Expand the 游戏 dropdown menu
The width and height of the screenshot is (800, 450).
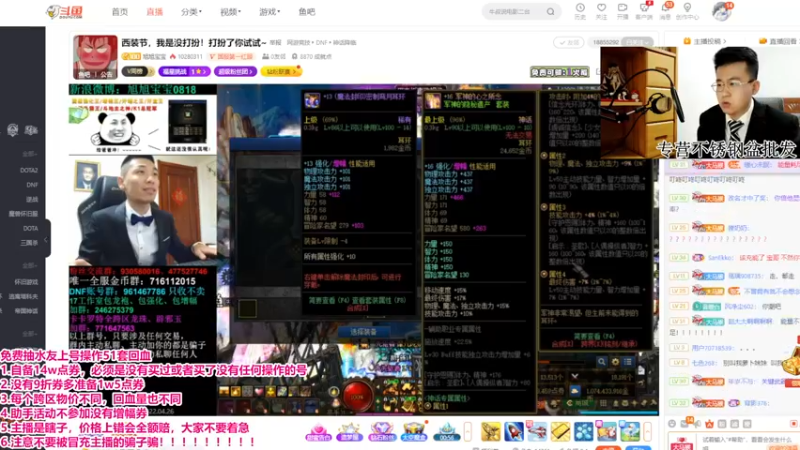point(269,12)
